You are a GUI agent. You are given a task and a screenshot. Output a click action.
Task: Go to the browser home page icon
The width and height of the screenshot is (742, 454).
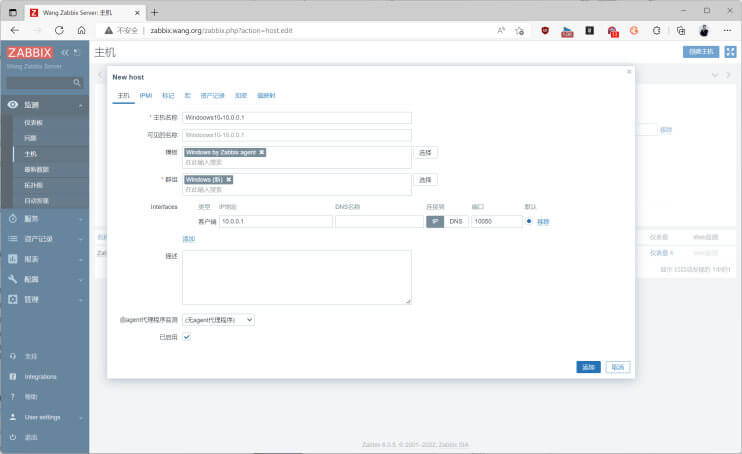(x=81, y=30)
